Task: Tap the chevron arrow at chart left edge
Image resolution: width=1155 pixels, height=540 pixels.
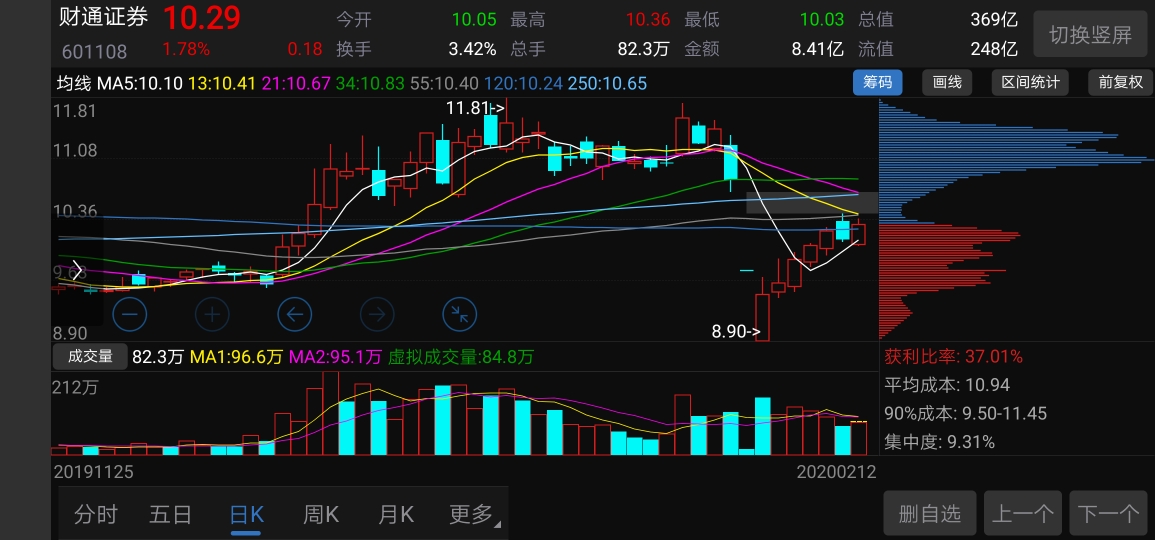Action: click(77, 271)
